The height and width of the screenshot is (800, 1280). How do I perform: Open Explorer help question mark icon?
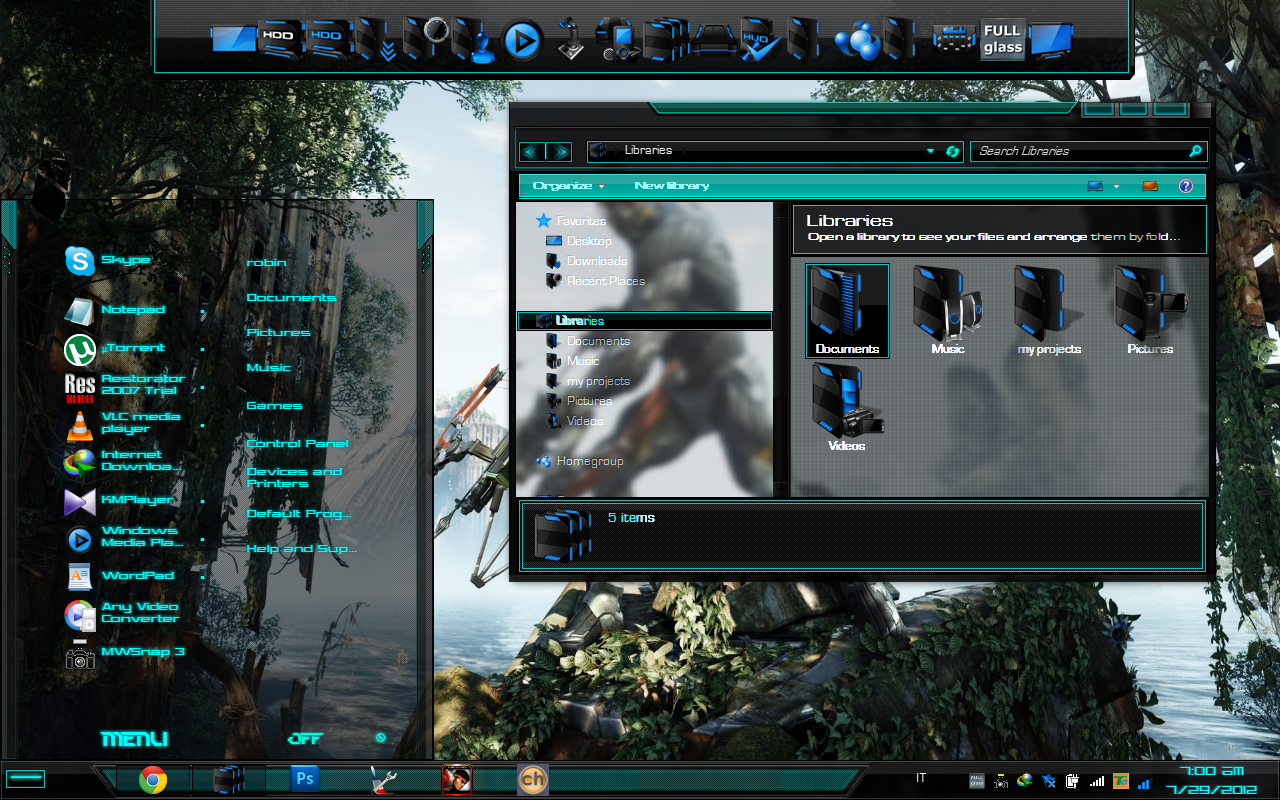click(x=1186, y=186)
